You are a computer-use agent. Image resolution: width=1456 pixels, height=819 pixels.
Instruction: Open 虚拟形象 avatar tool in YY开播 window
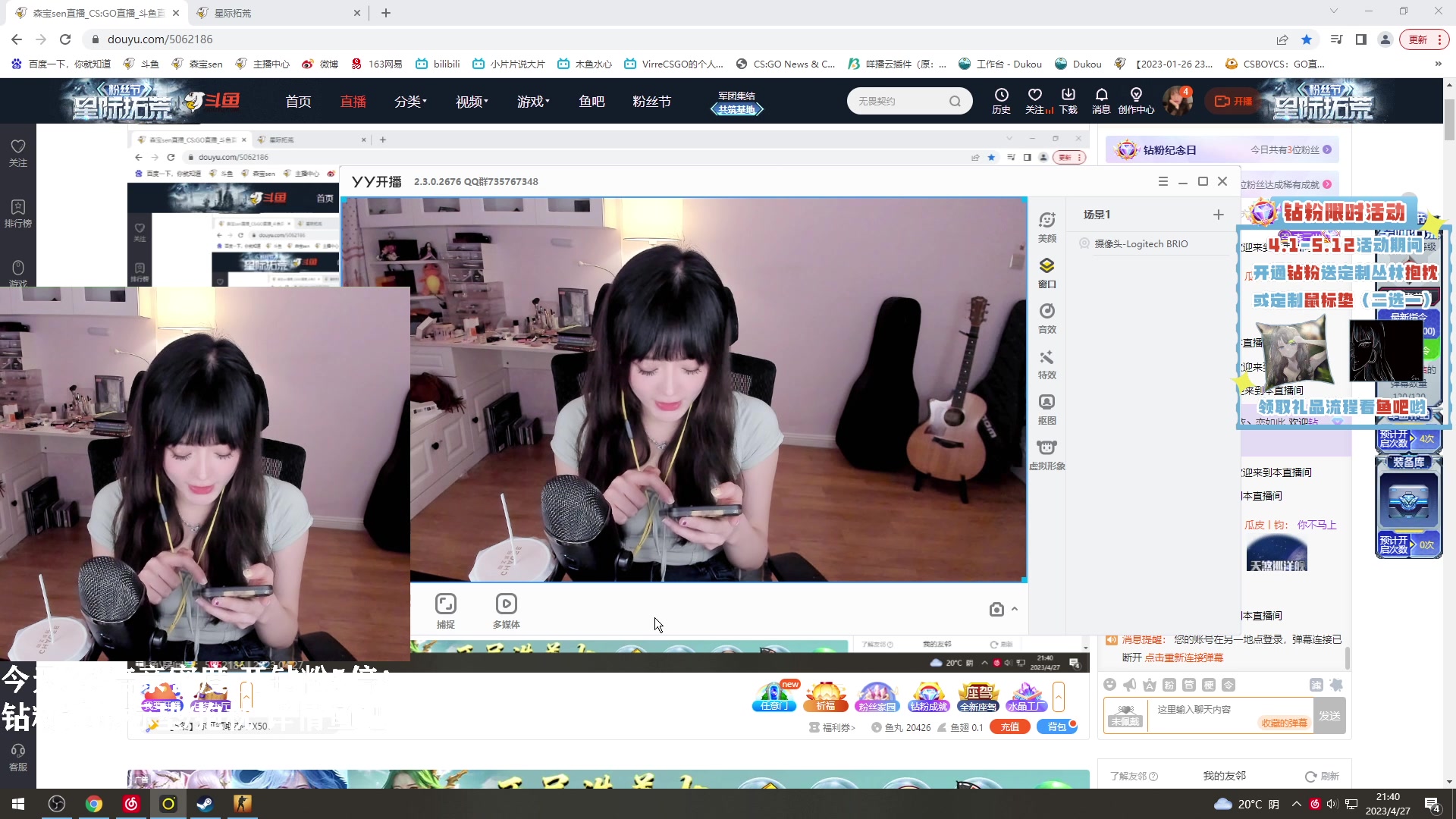[1046, 455]
